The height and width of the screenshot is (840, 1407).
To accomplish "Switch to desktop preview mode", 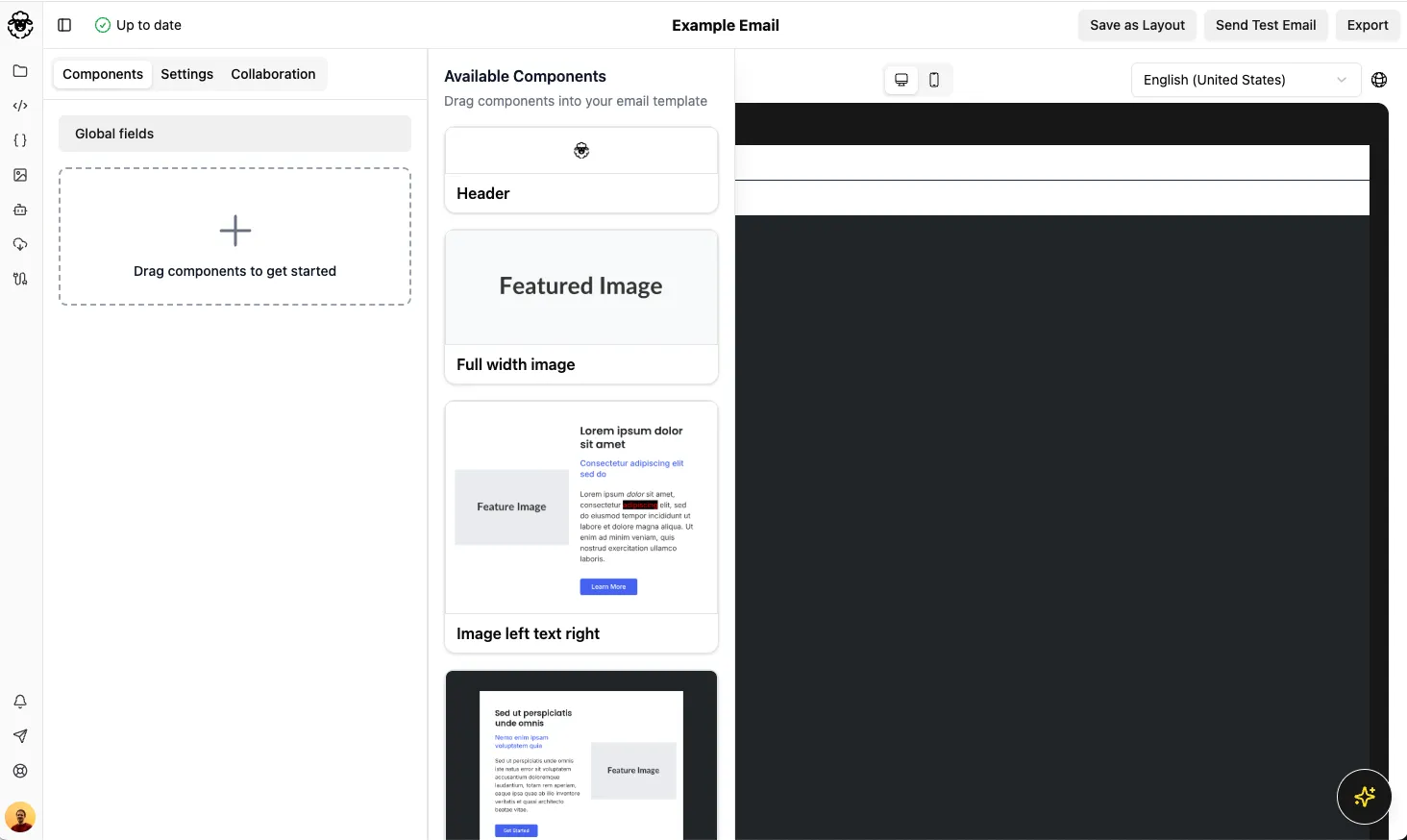I will (x=901, y=80).
